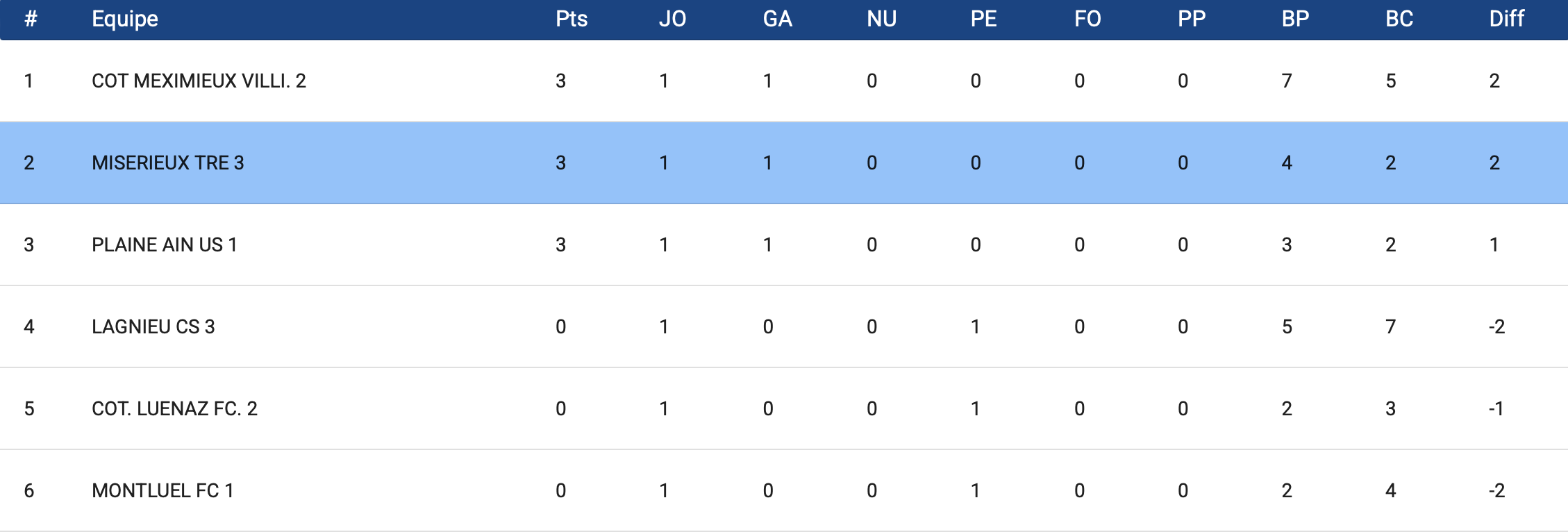Image resolution: width=1568 pixels, height=532 pixels.
Task: Click the GA column header
Action: pos(777,19)
